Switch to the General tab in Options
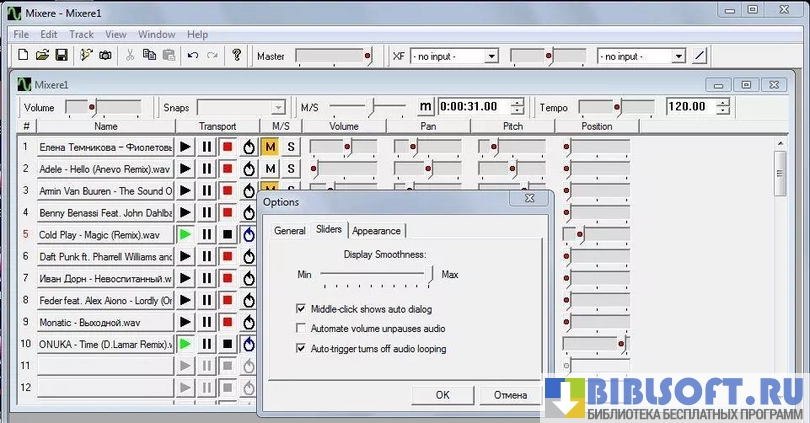 [x=290, y=230]
